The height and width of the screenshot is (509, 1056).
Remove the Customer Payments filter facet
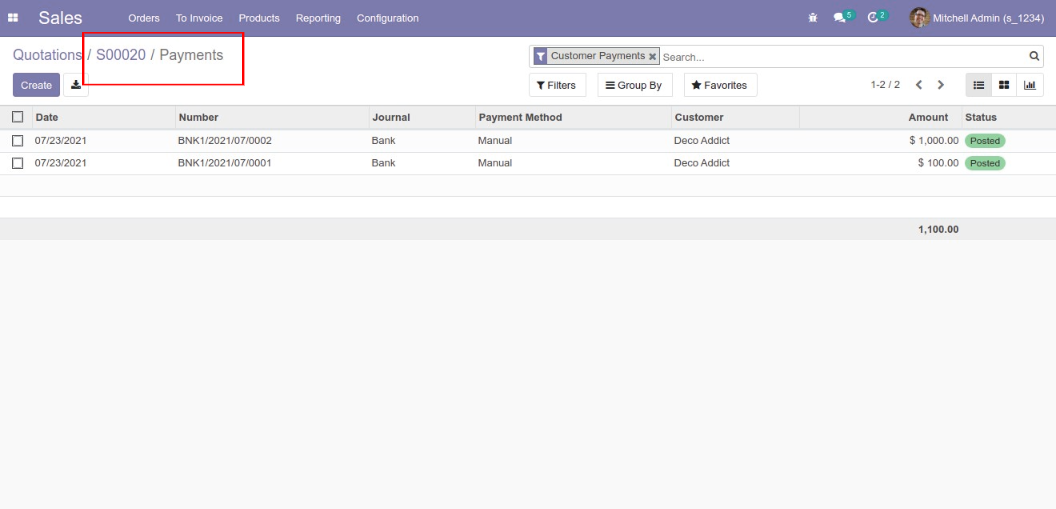coord(652,57)
